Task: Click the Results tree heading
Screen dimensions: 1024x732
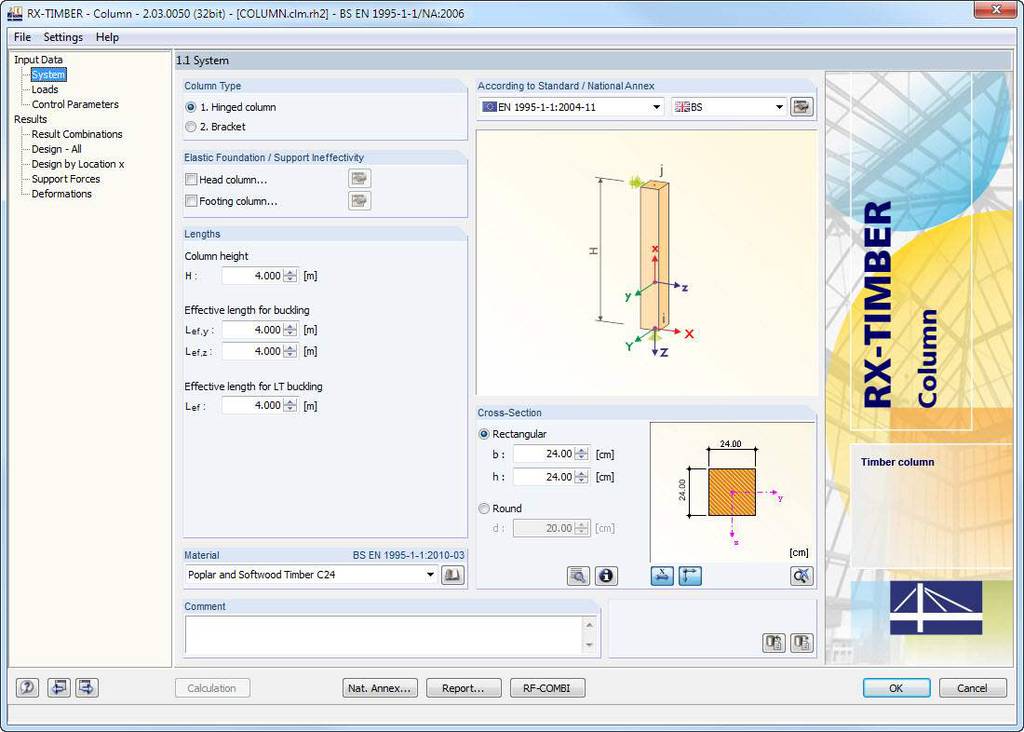Action: click(x=31, y=119)
